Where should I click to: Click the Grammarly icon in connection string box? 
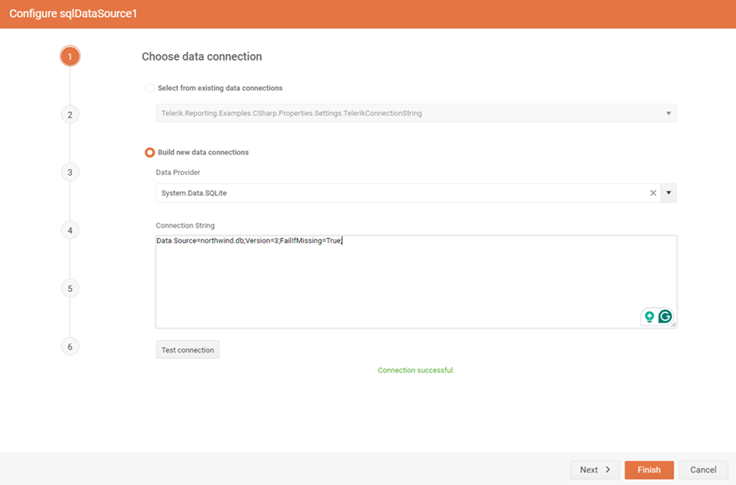click(x=664, y=317)
